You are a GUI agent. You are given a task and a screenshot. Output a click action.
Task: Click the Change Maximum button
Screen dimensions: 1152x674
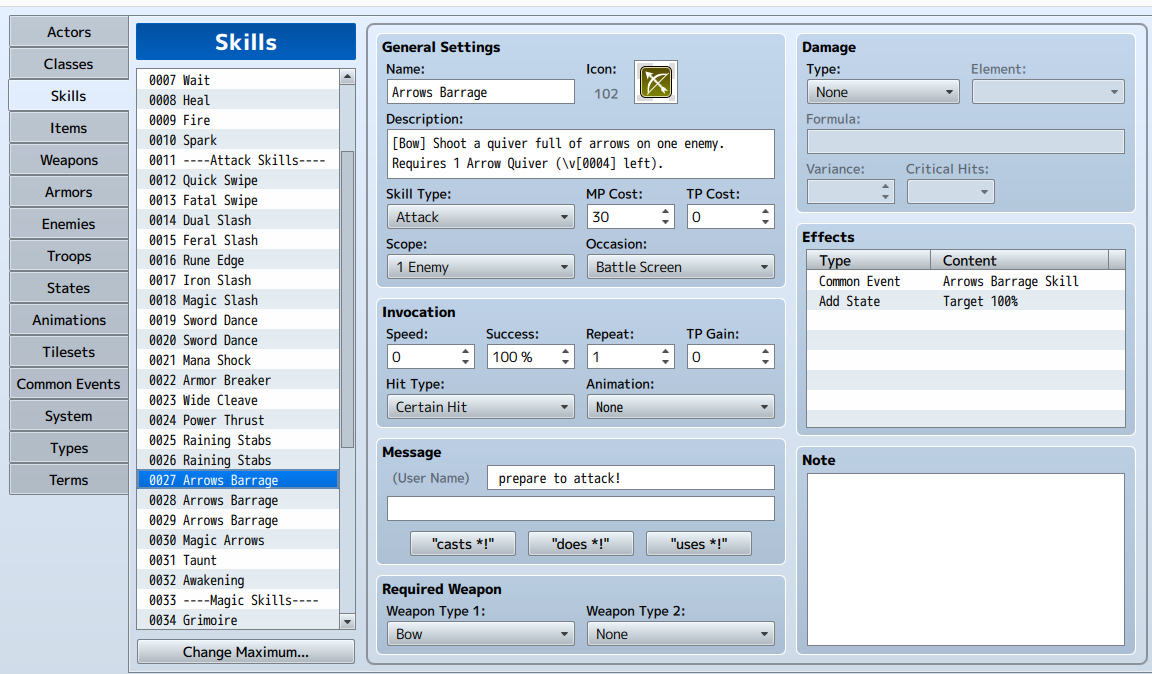(x=245, y=652)
